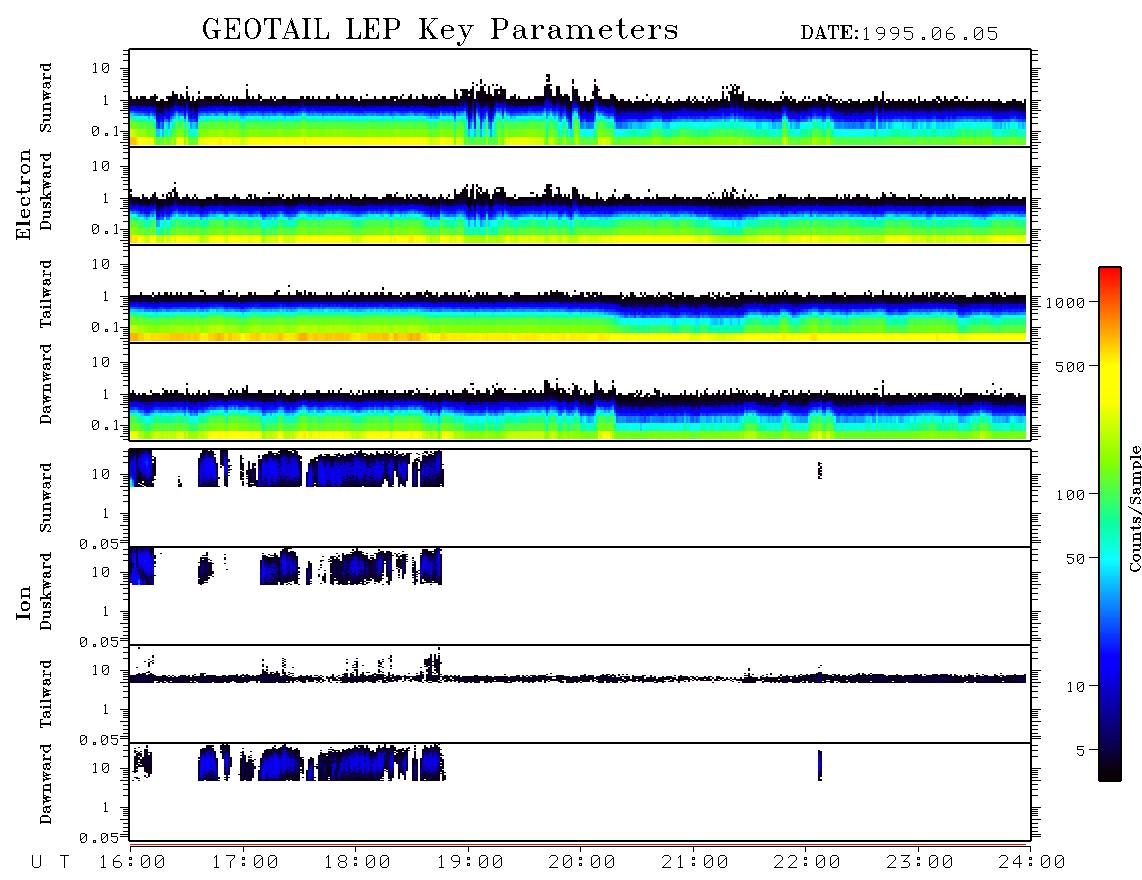Click the "1" tick of Ion Tailward panel
The width and height of the screenshot is (1142, 880).
(106, 709)
